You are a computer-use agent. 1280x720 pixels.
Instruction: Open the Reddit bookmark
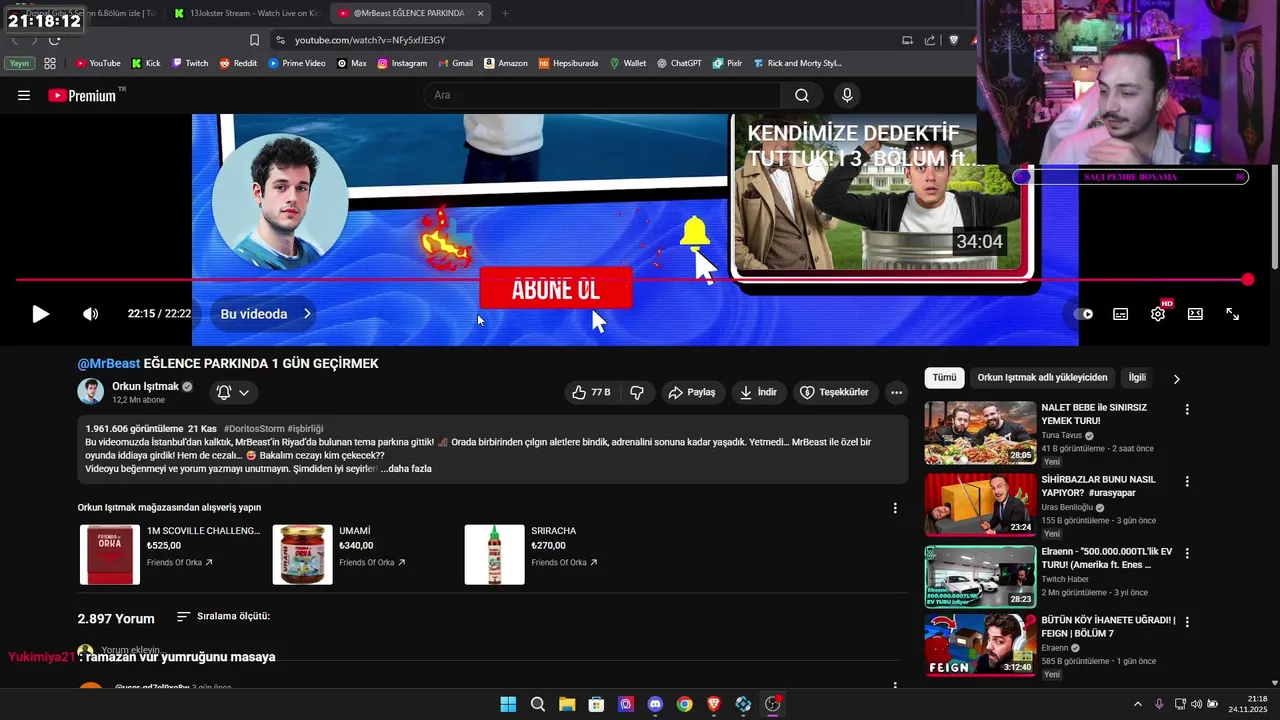(x=238, y=63)
